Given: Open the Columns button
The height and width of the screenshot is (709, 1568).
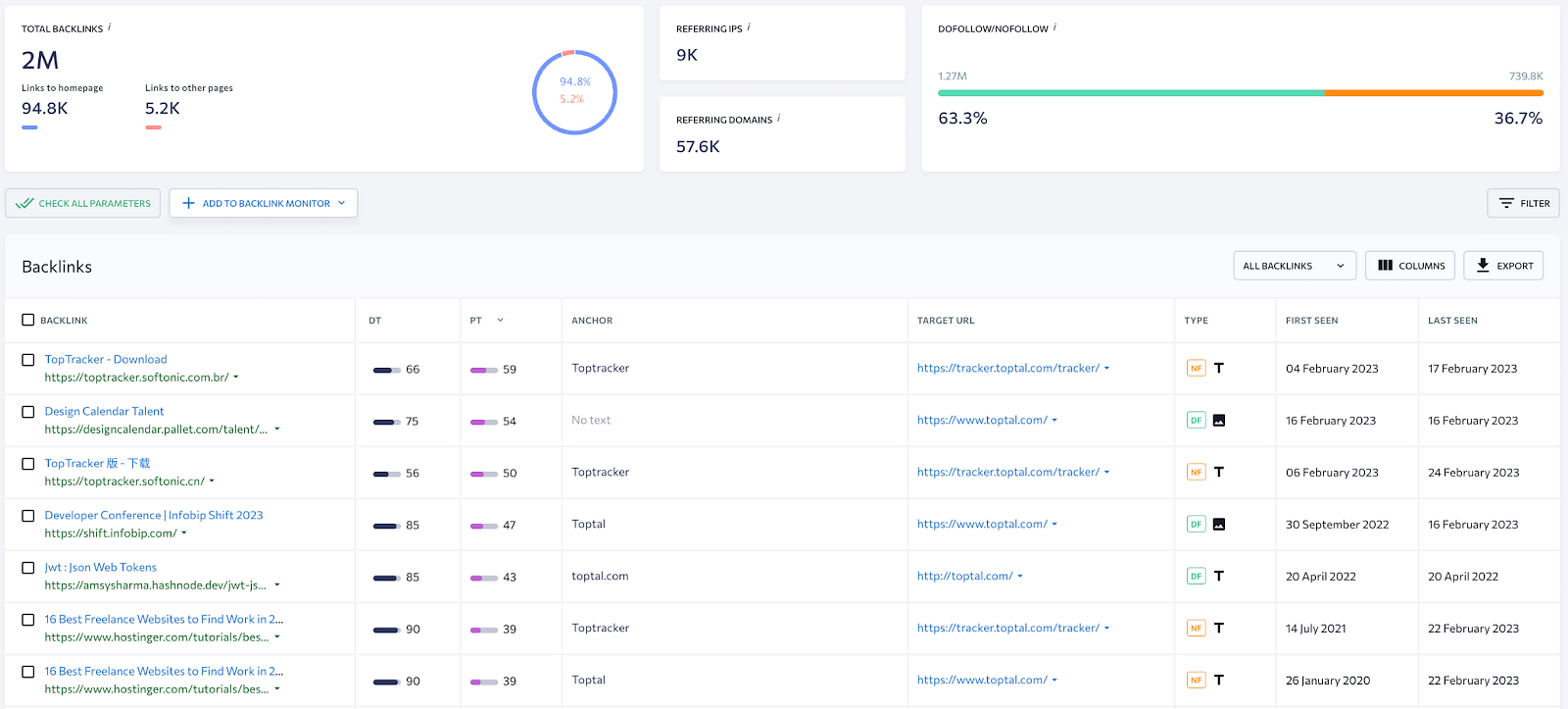Looking at the screenshot, I should [1410, 266].
